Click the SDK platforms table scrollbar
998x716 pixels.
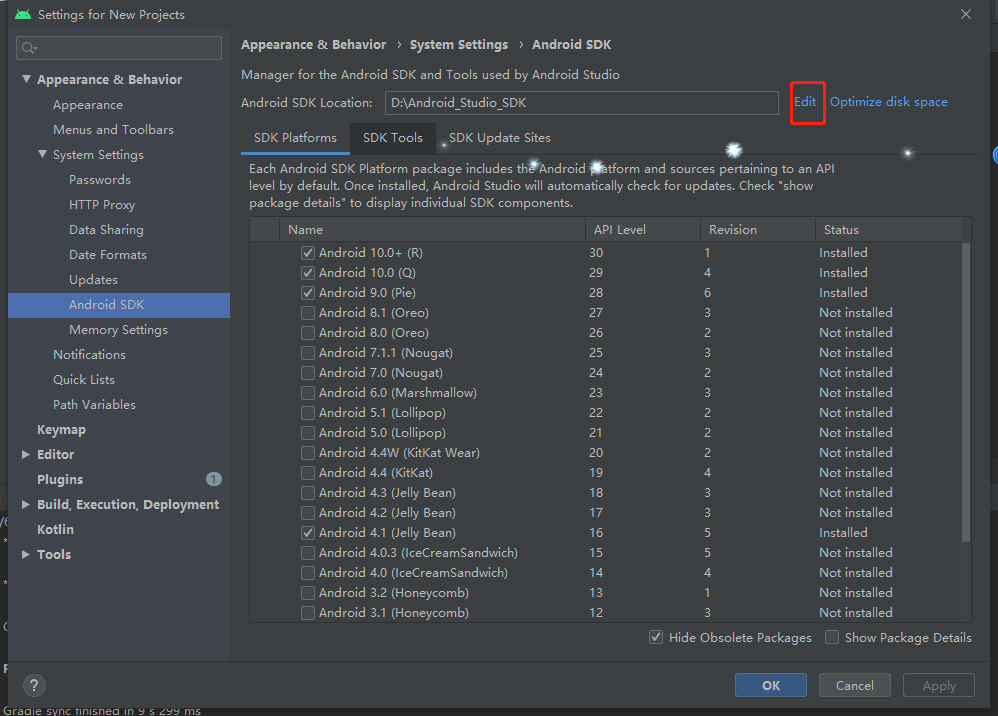point(966,391)
